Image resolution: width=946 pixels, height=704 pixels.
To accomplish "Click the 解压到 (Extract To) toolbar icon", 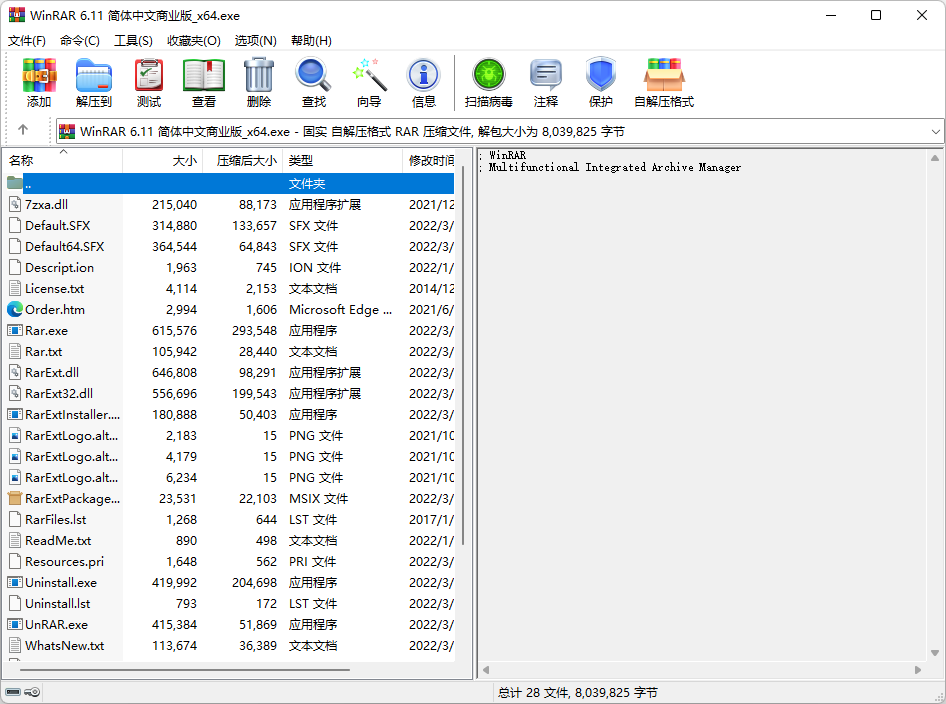I will tap(94, 76).
